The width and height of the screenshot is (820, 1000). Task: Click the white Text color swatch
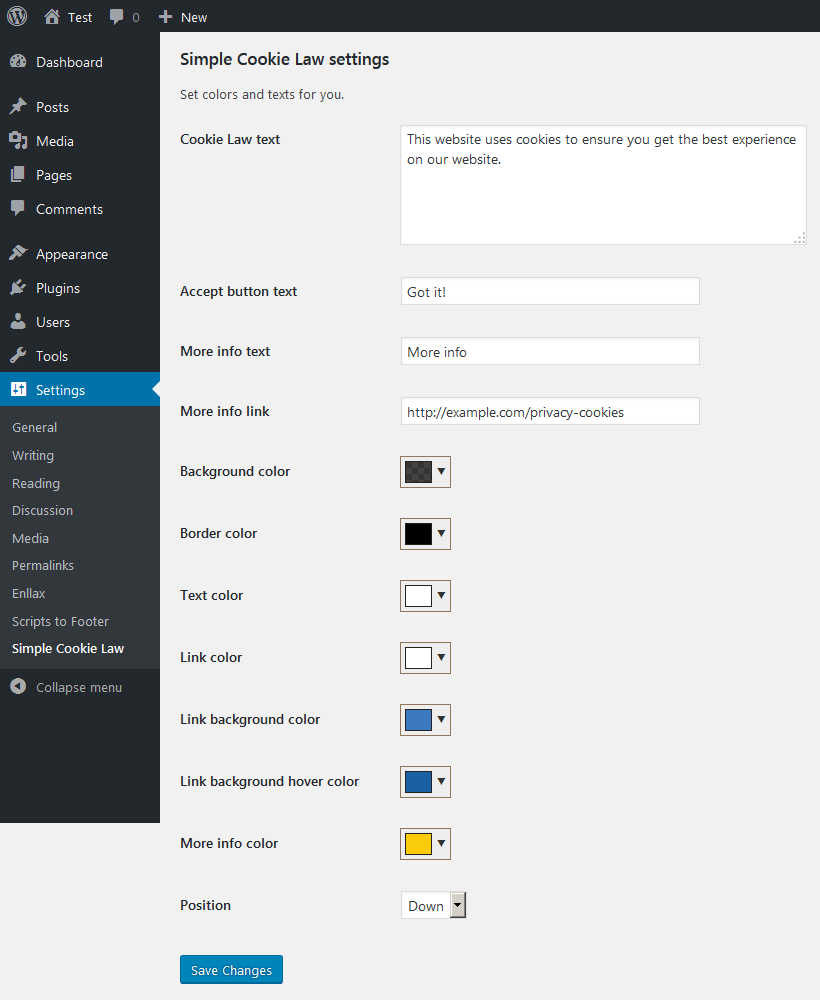point(418,596)
